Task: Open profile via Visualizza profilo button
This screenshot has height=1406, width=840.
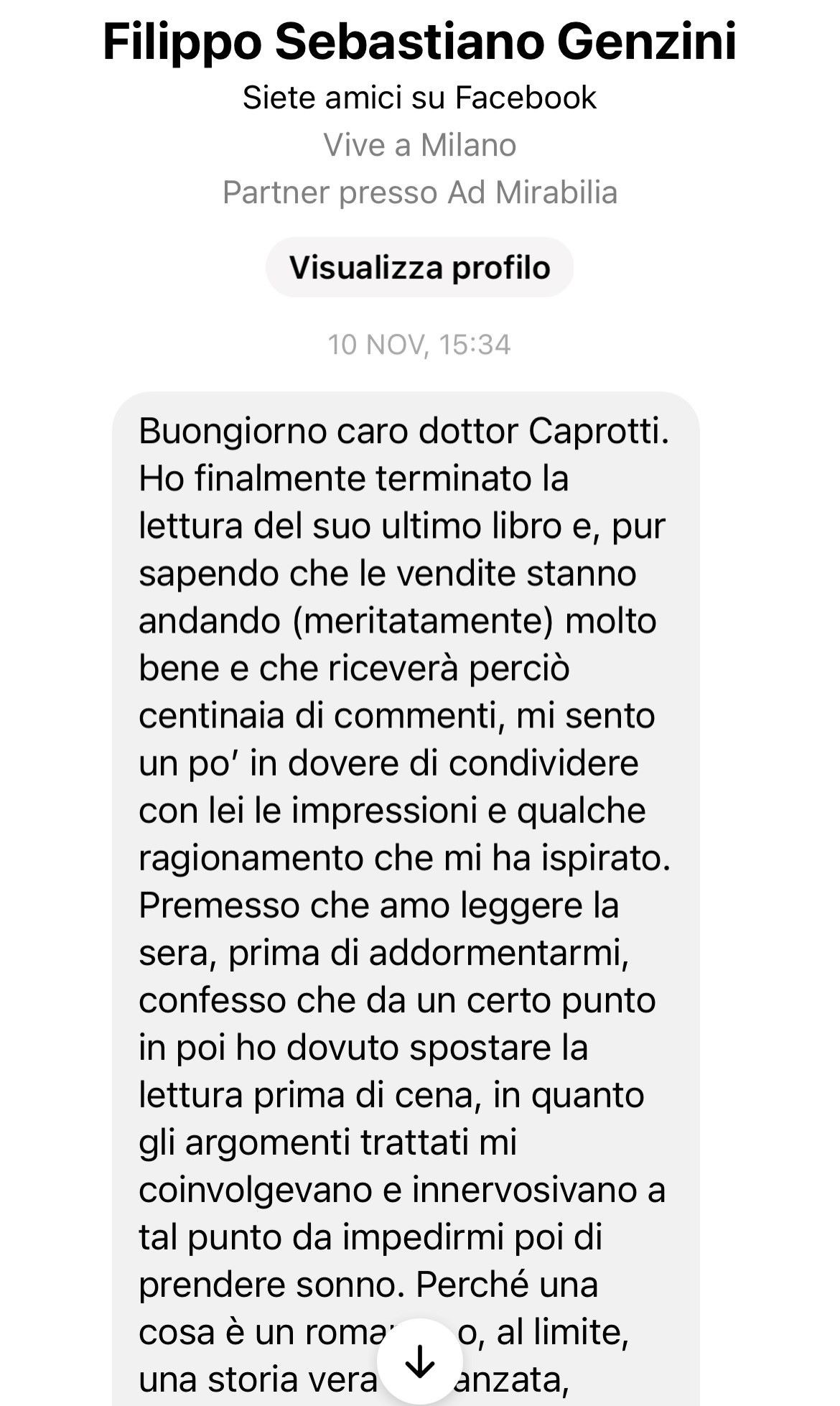Action: pyautogui.click(x=420, y=267)
